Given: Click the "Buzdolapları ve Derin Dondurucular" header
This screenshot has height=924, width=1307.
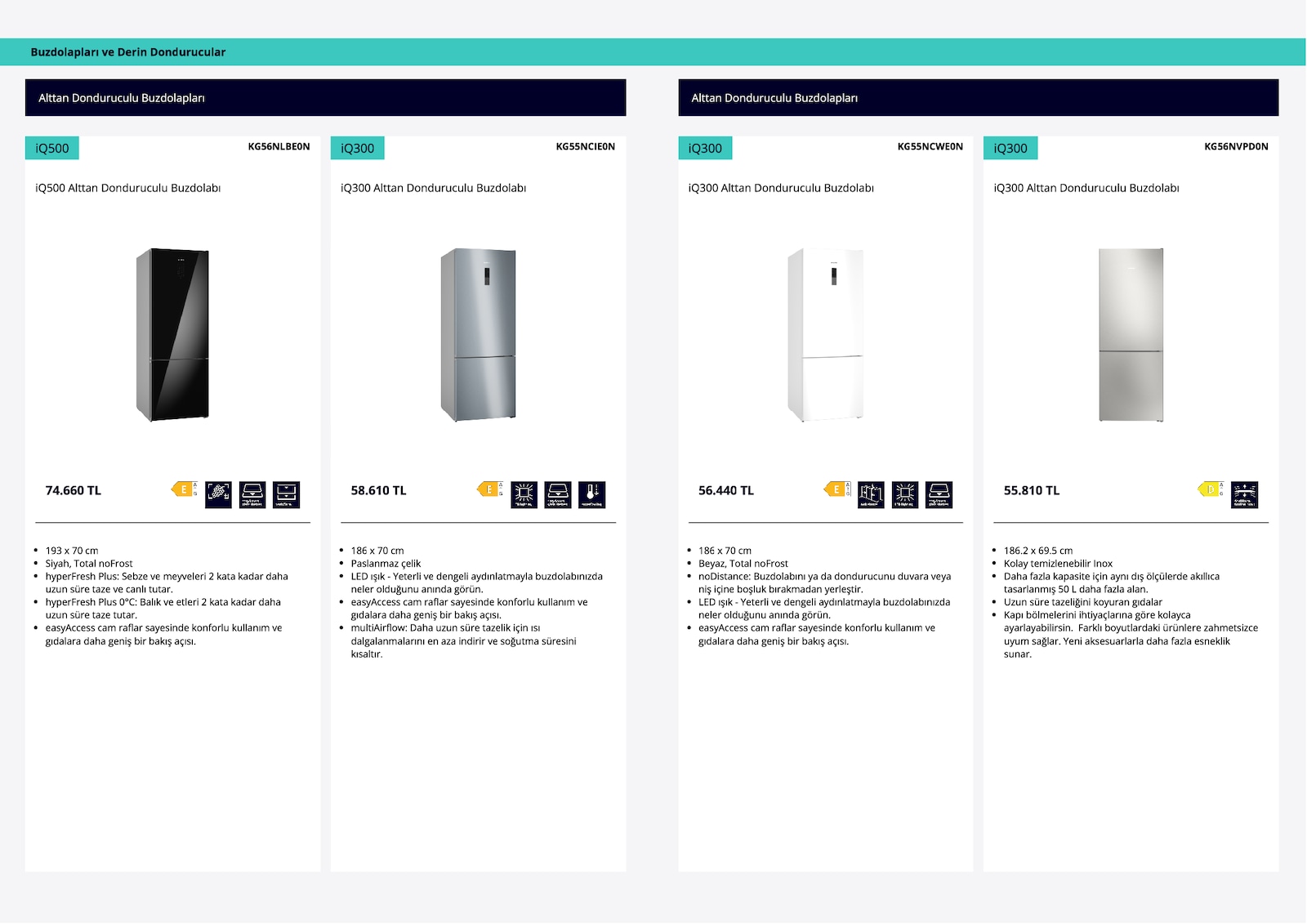Looking at the screenshot, I should (x=128, y=52).
